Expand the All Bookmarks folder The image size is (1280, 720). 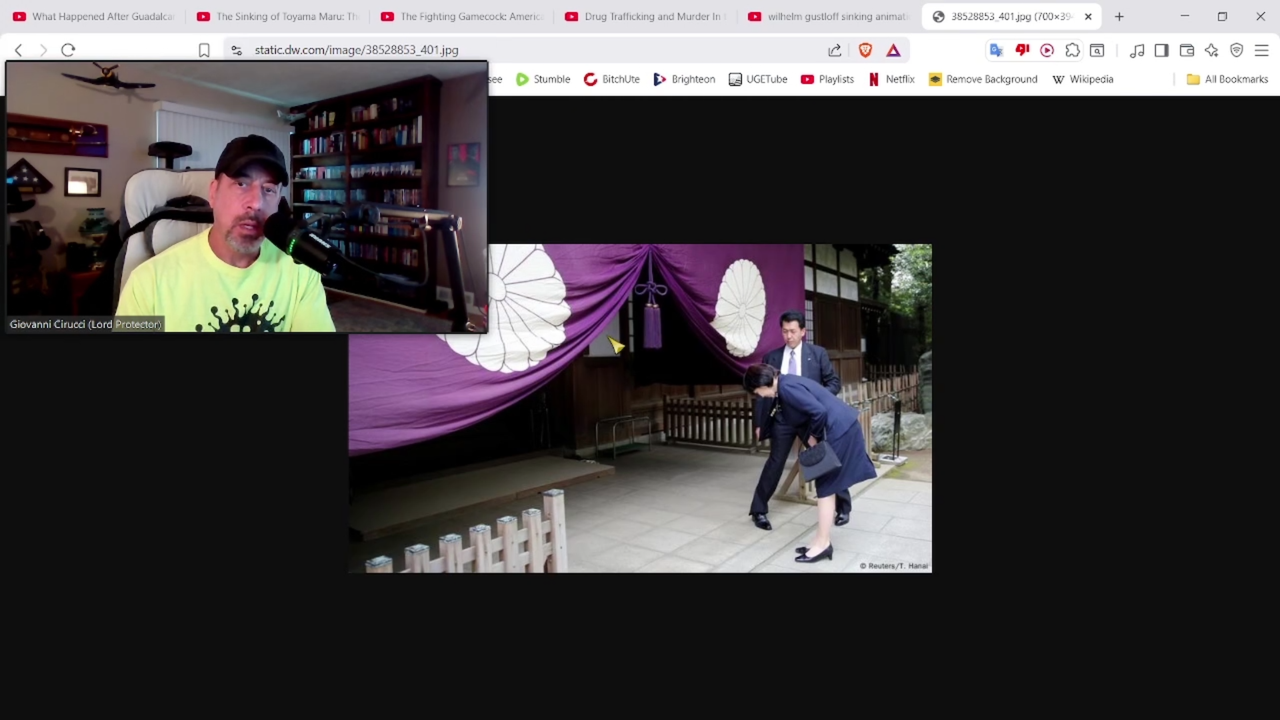pyautogui.click(x=1227, y=79)
